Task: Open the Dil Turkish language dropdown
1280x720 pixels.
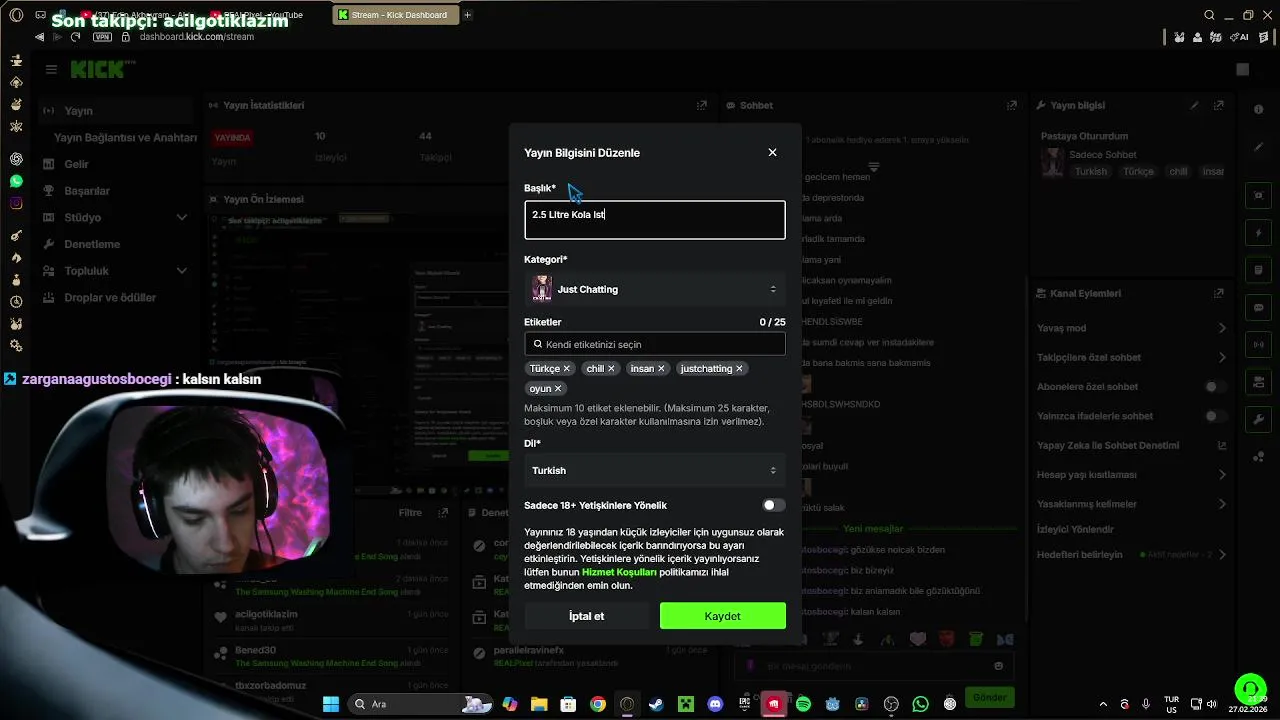Action: pos(654,470)
